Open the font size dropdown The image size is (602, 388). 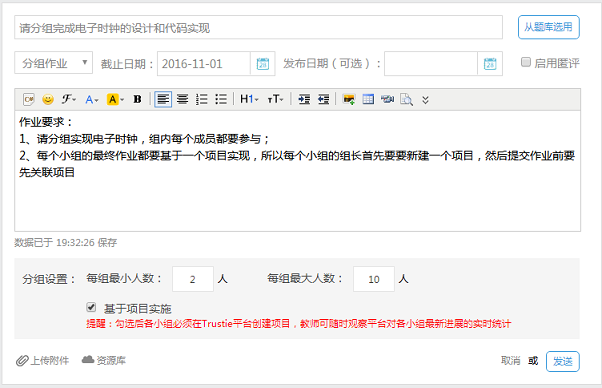pos(275,99)
